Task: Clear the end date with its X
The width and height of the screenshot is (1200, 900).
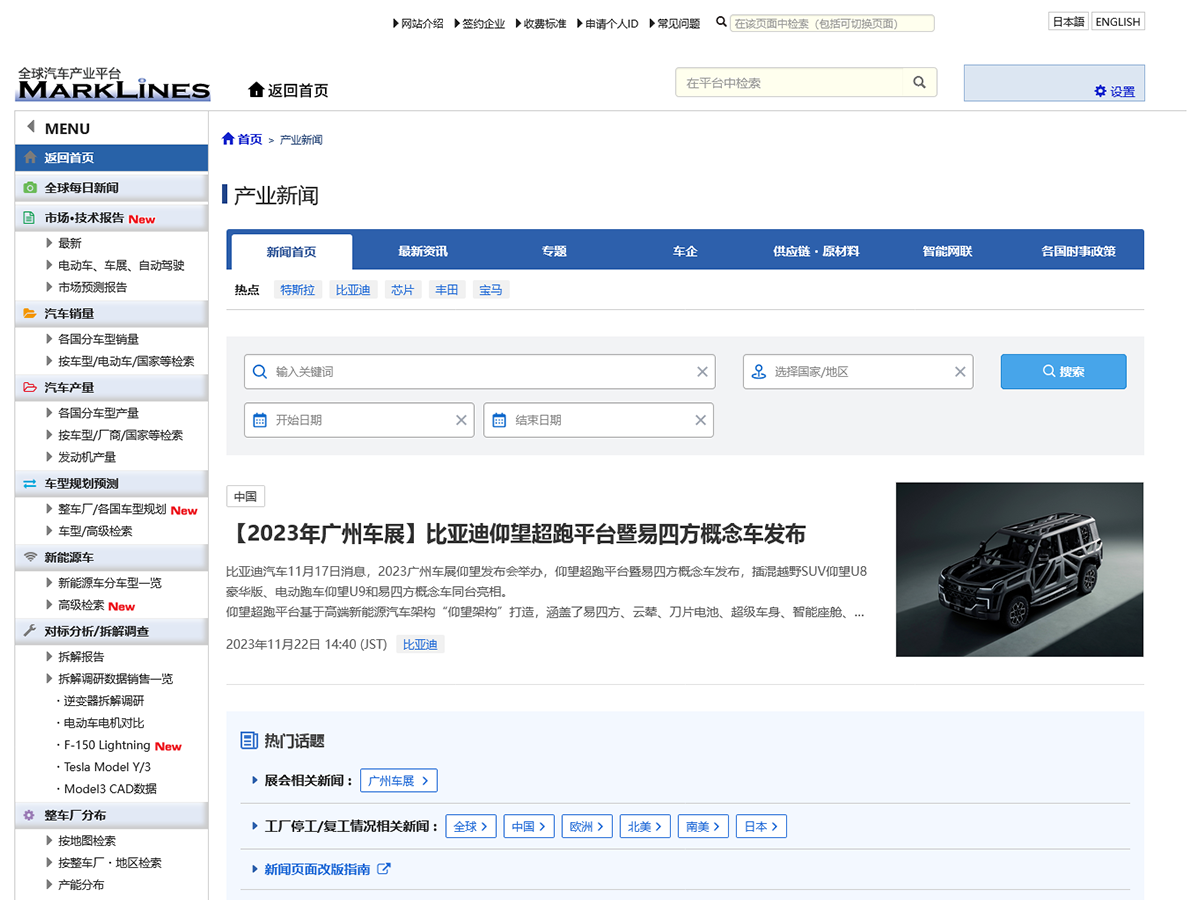Action: click(x=700, y=420)
